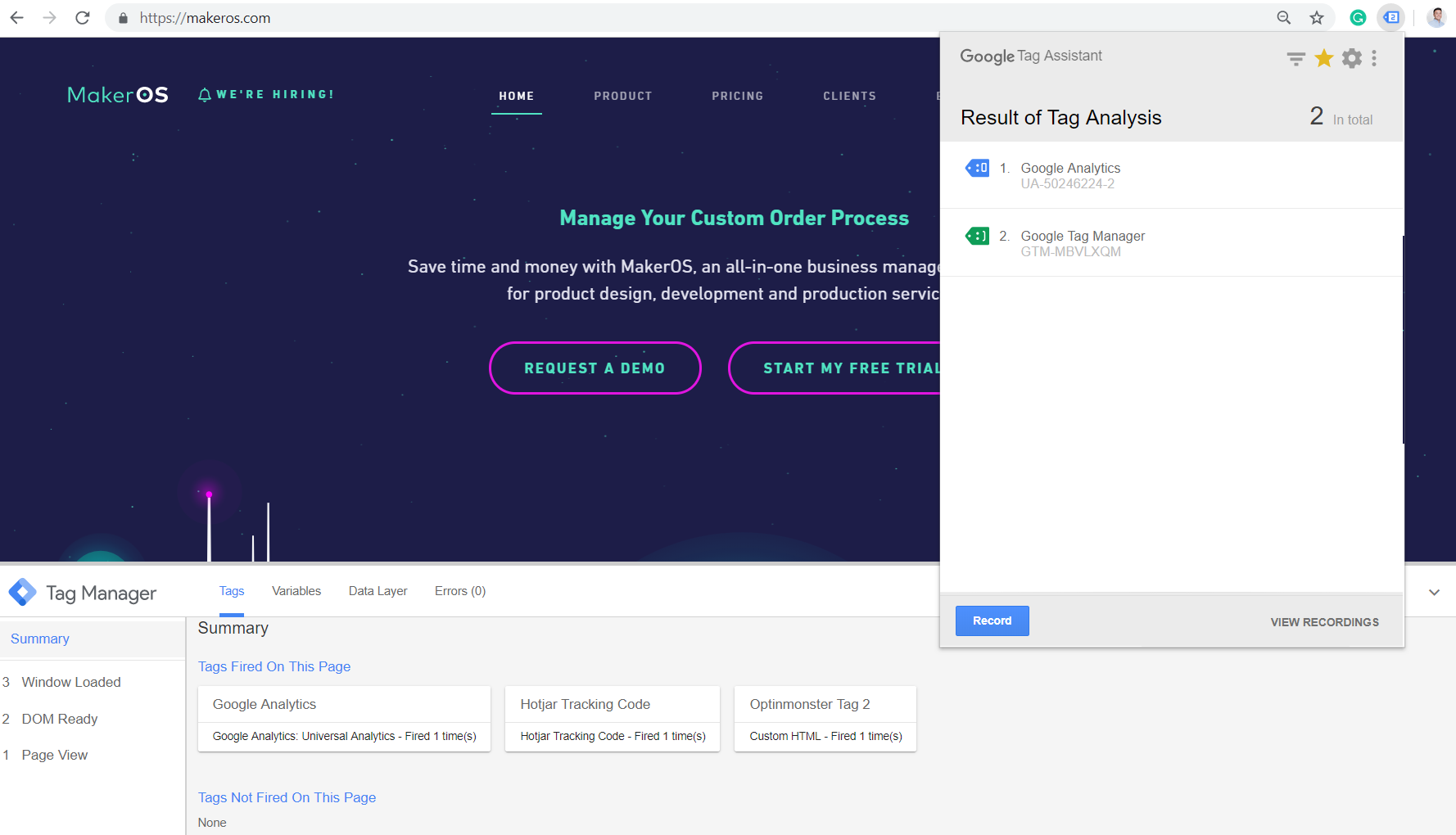This screenshot has height=835, width=1456.
Task: Click the Start My Free Trial button
Action: [x=834, y=368]
